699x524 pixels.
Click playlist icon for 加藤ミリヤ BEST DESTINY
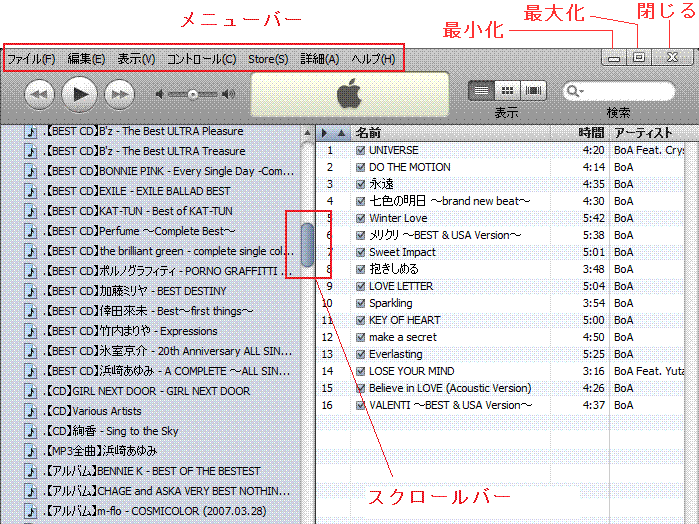coord(31,292)
